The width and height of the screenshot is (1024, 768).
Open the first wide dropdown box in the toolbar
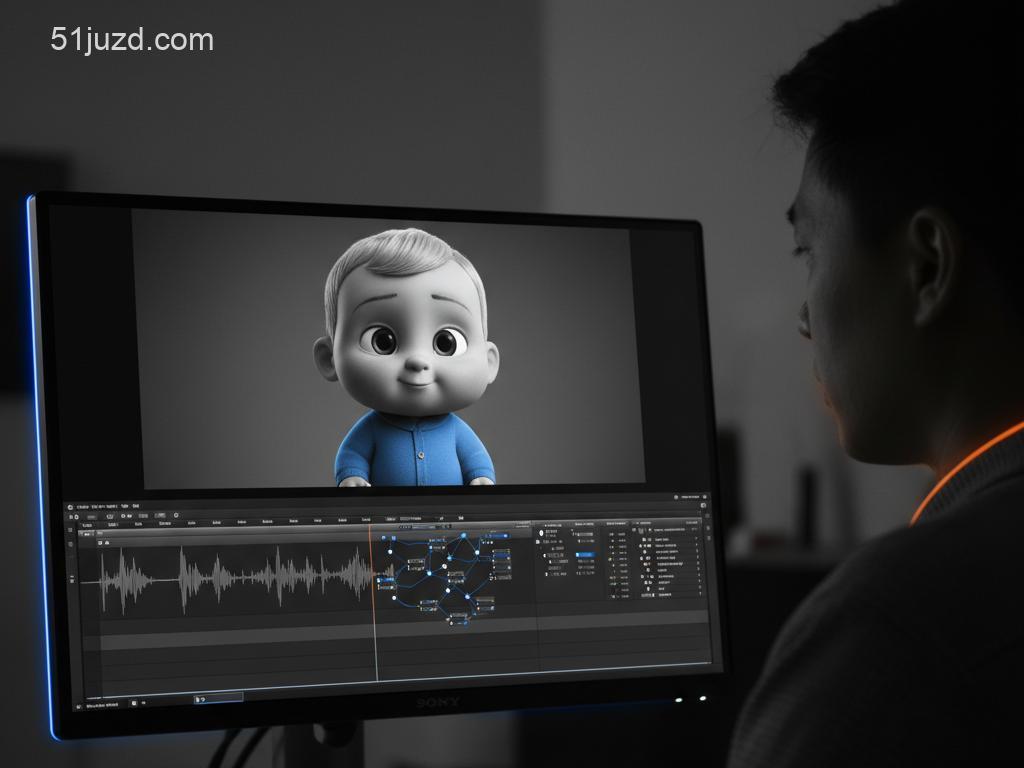pos(91,516)
